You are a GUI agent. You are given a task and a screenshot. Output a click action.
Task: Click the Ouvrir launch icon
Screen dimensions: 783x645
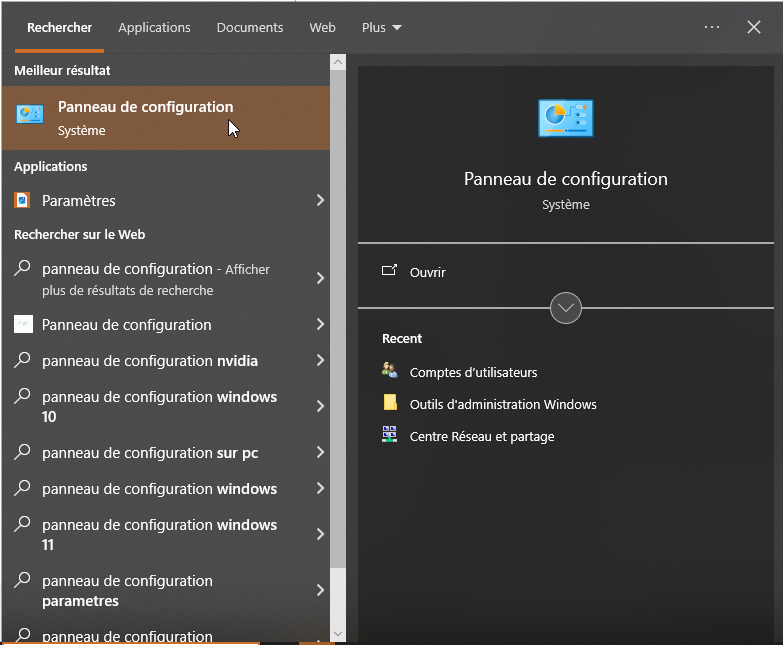[390, 272]
